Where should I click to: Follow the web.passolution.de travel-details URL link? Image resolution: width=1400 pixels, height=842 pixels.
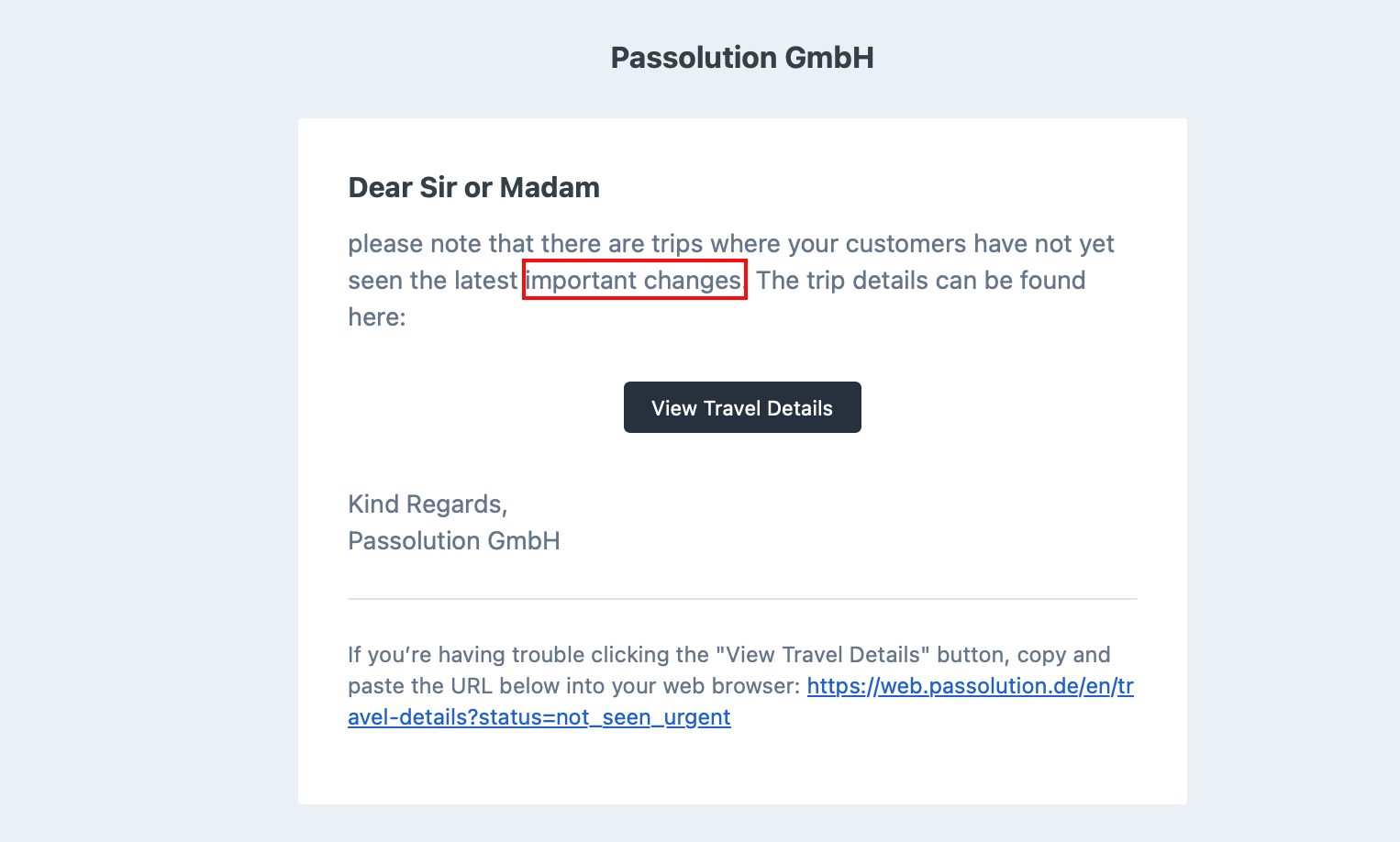tap(970, 686)
